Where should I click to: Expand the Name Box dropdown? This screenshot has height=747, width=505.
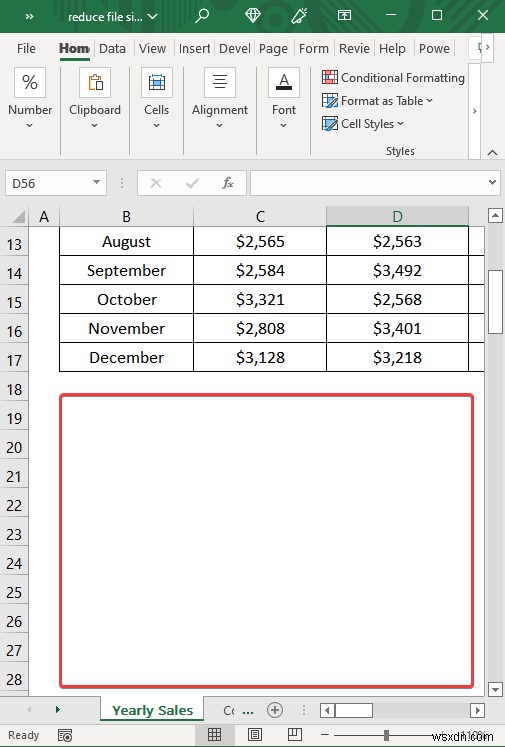click(x=96, y=182)
